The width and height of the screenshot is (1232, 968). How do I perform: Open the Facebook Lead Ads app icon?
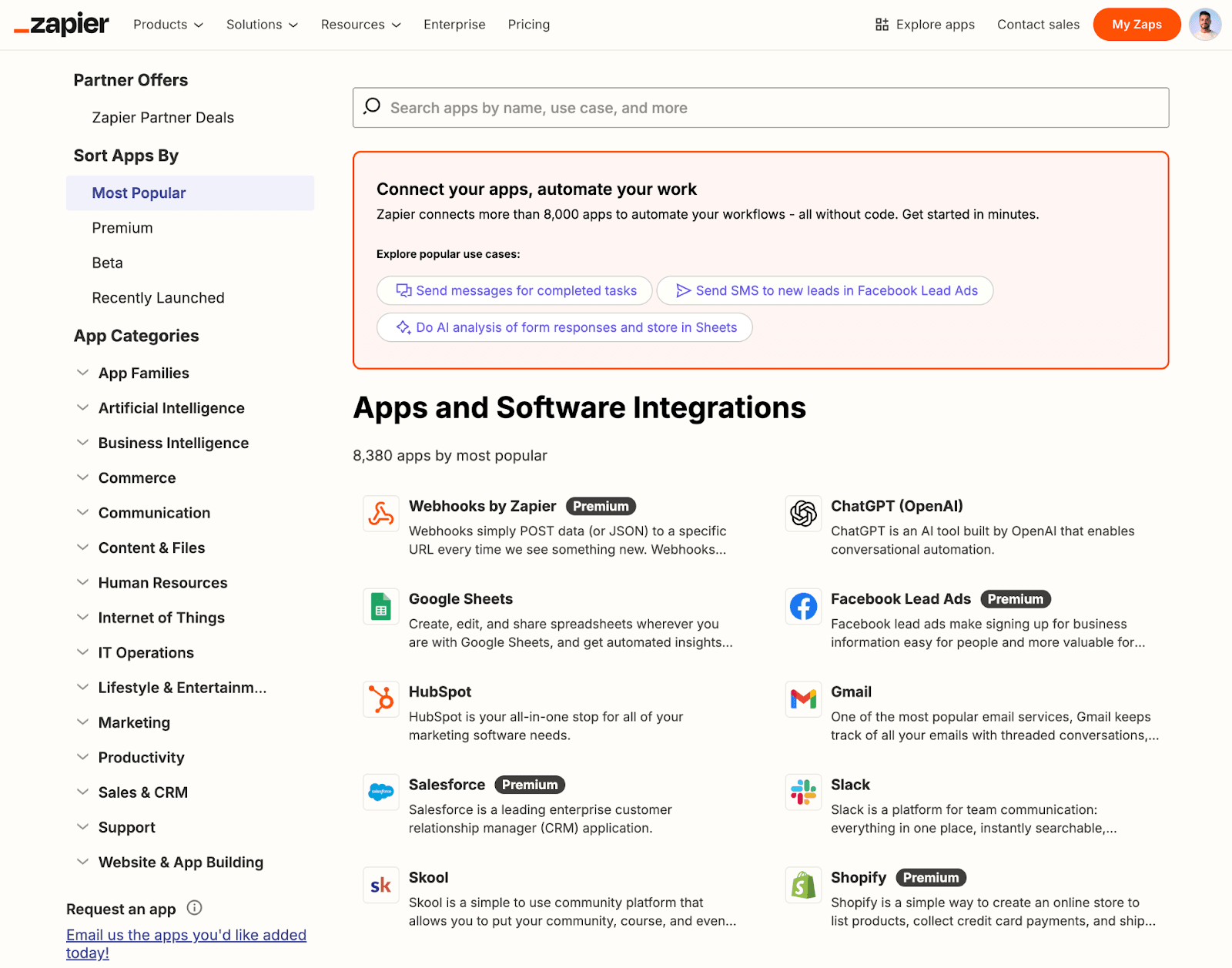(x=803, y=607)
